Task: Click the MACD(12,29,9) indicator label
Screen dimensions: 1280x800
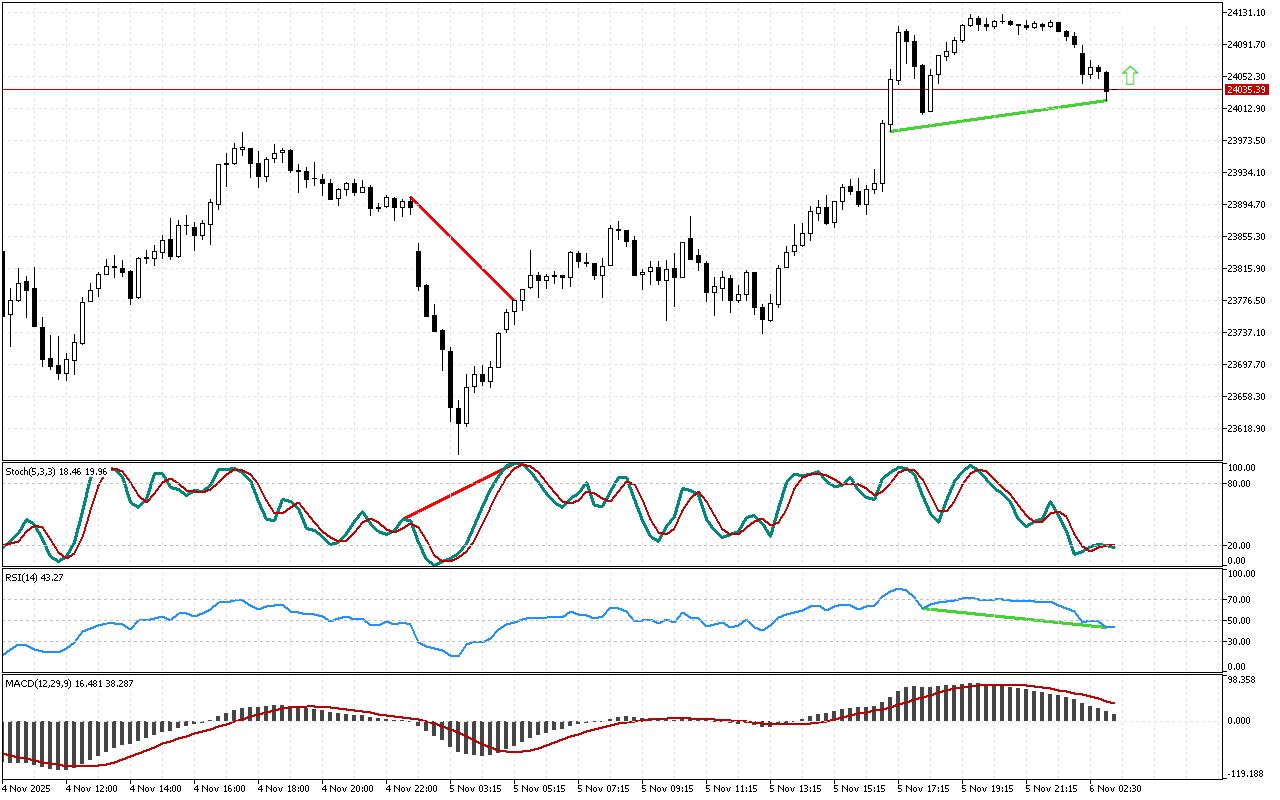Action: tap(68, 683)
